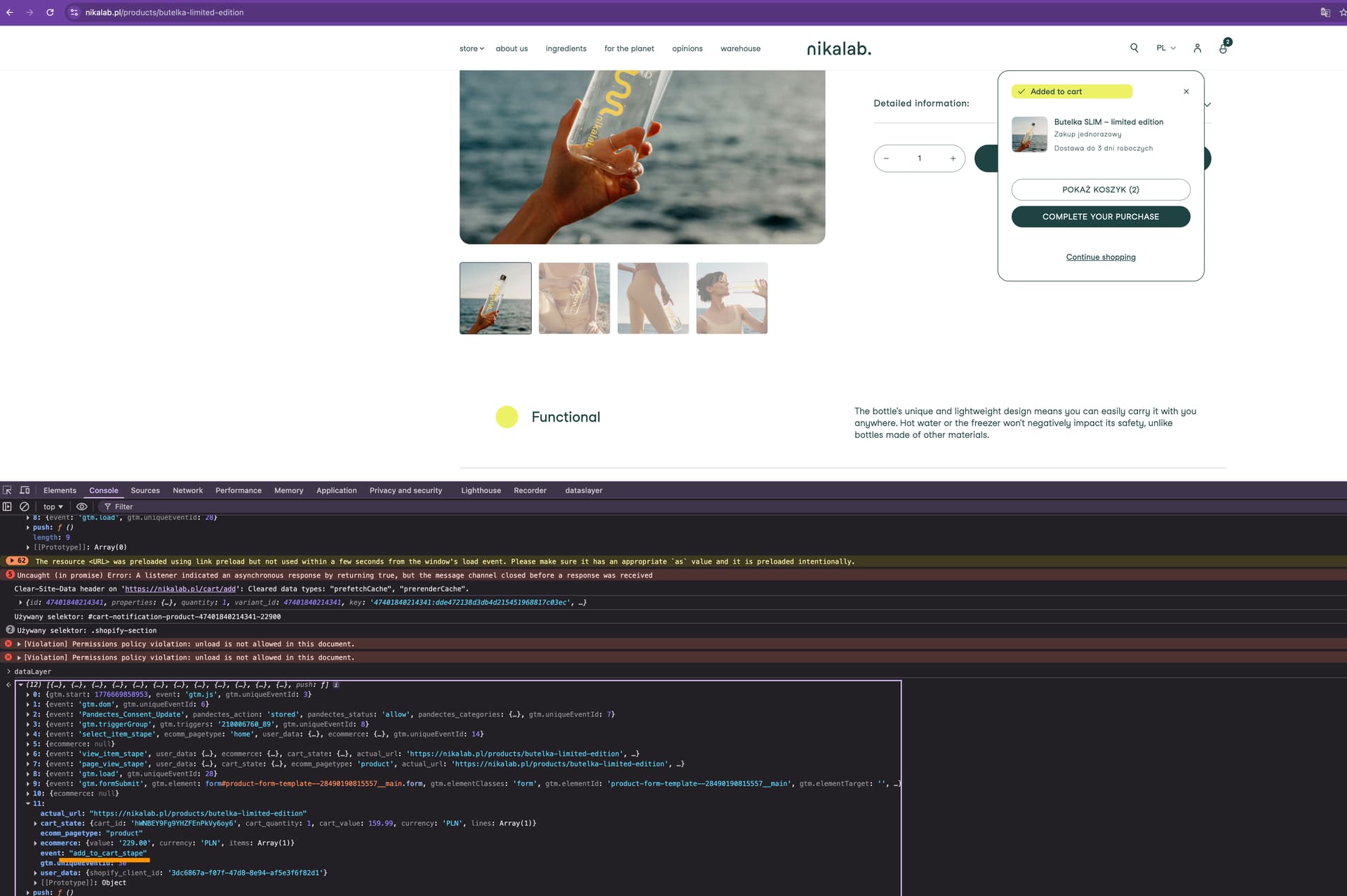Open the shopping cart bag icon
This screenshot has height=896, width=1347.
[1223, 48]
